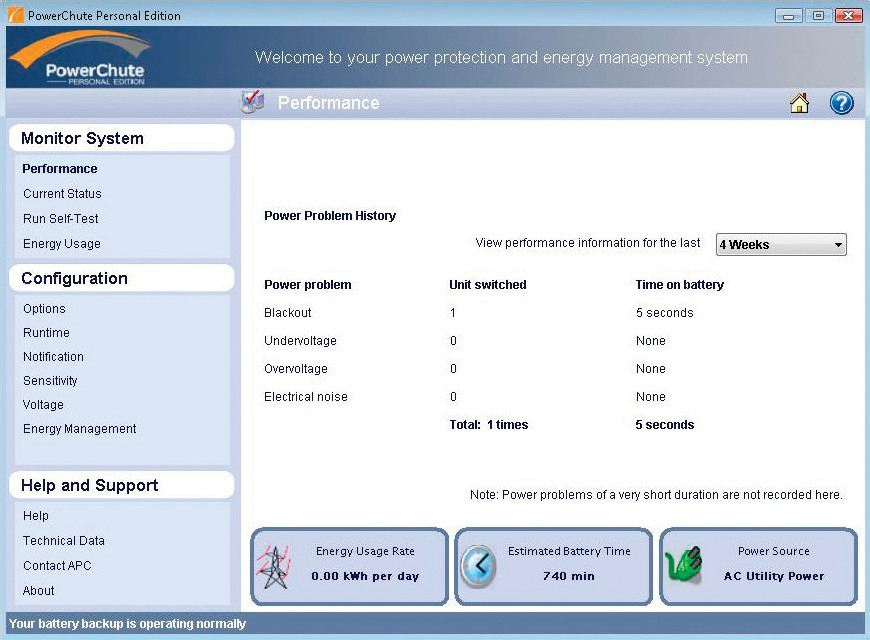Open the 4 Weeks time period dropdown
The width and height of the screenshot is (870, 640).
[781, 244]
